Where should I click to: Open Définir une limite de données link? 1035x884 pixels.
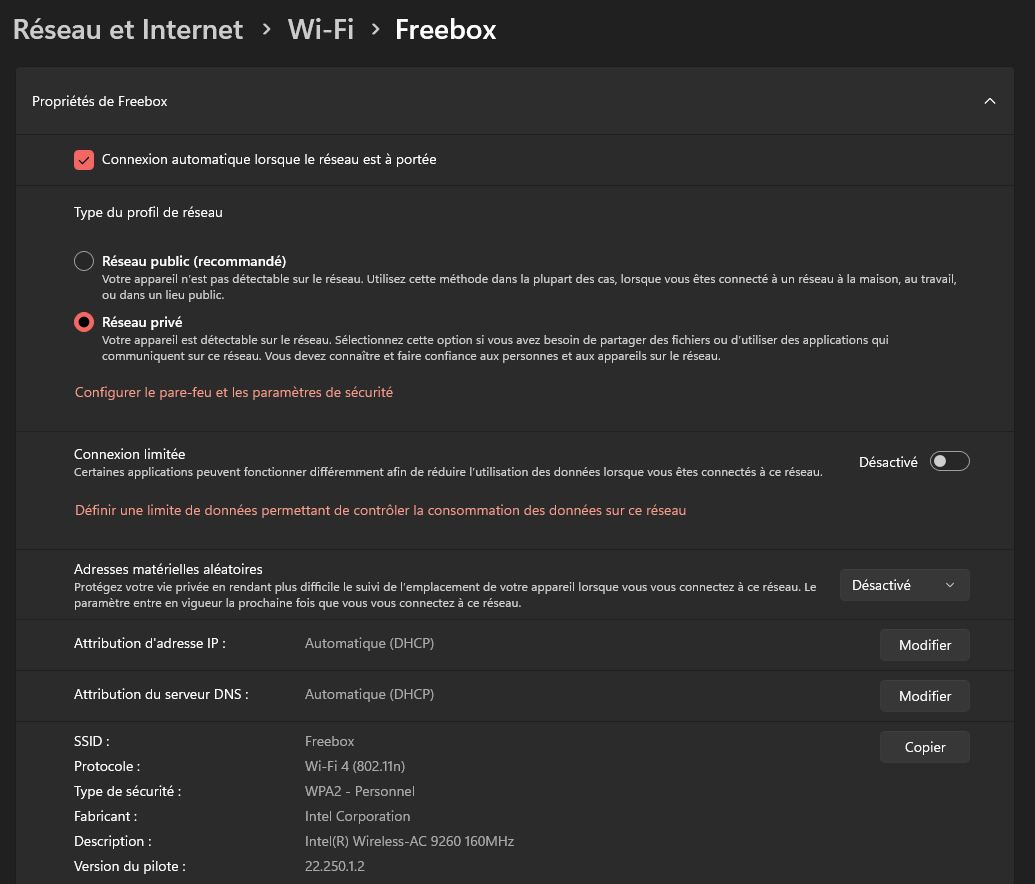coord(380,510)
